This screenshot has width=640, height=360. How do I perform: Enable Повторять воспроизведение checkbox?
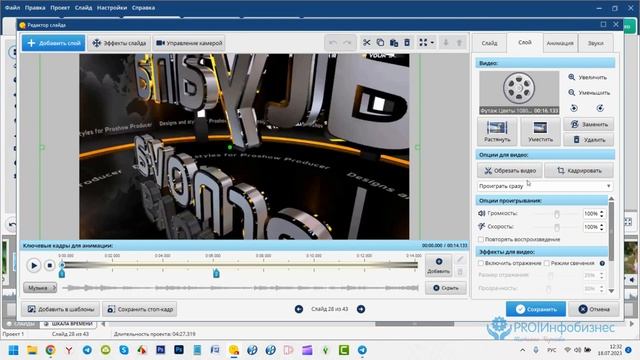481,239
